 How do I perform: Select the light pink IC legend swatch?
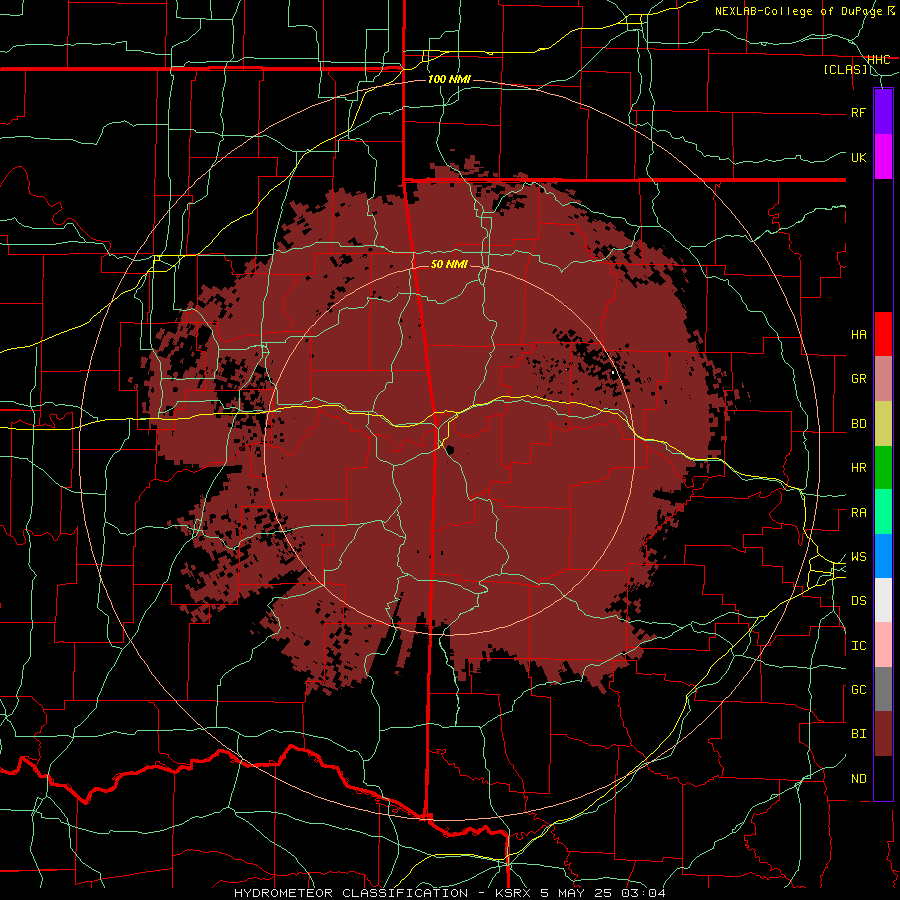point(883,645)
